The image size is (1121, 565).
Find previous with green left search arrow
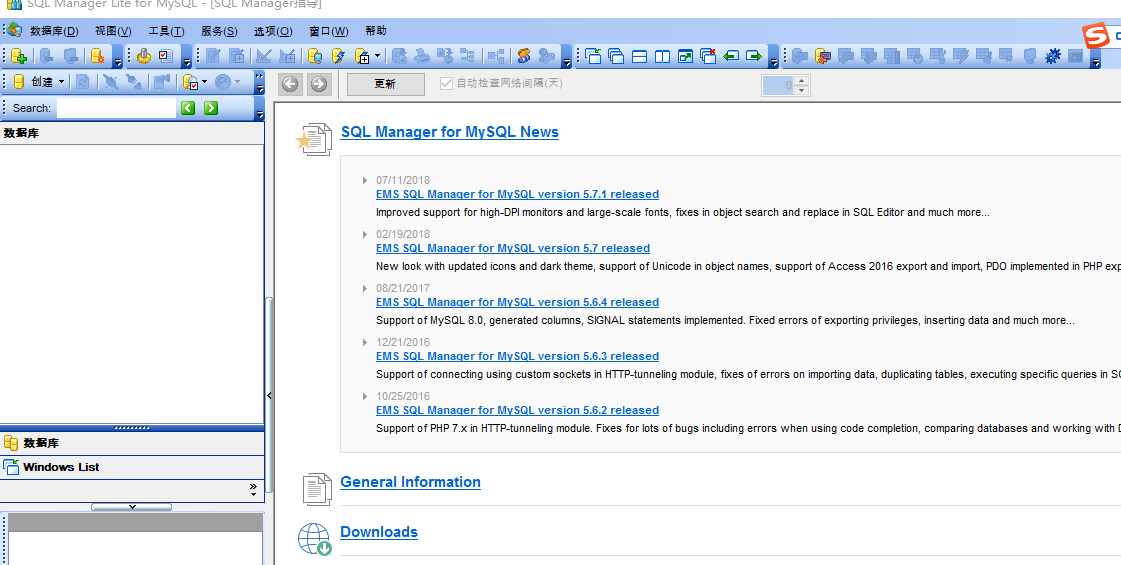188,108
